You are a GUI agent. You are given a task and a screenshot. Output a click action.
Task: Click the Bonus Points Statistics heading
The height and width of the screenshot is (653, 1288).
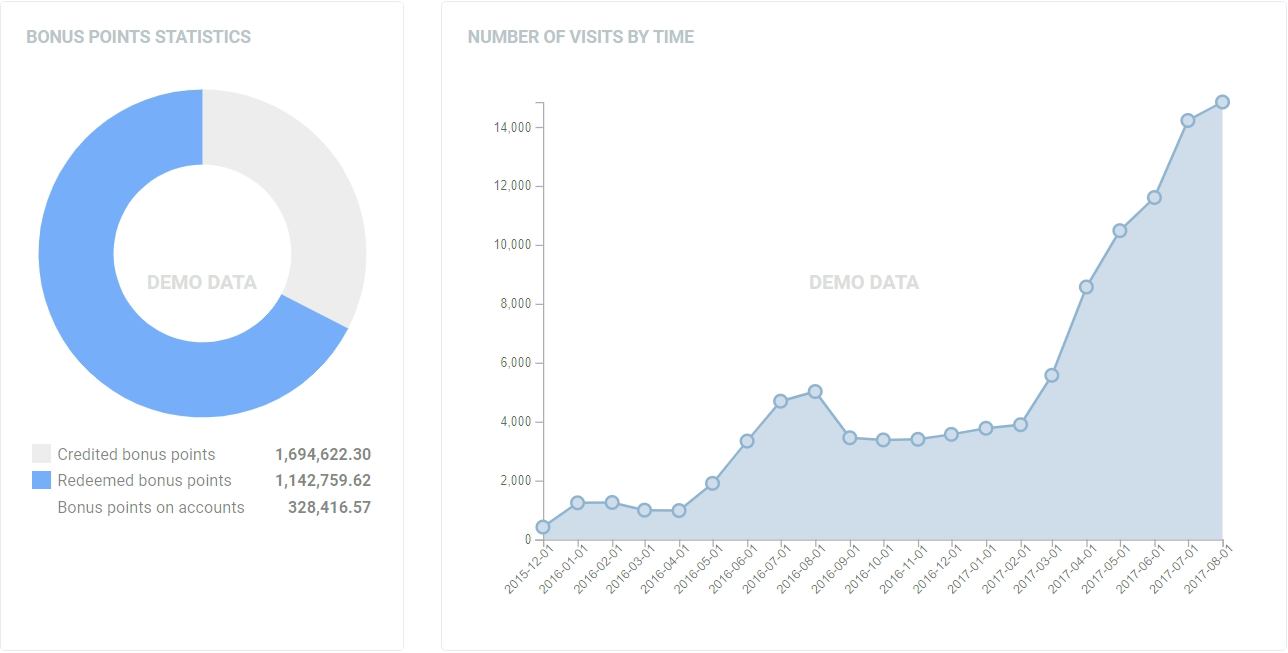[138, 37]
